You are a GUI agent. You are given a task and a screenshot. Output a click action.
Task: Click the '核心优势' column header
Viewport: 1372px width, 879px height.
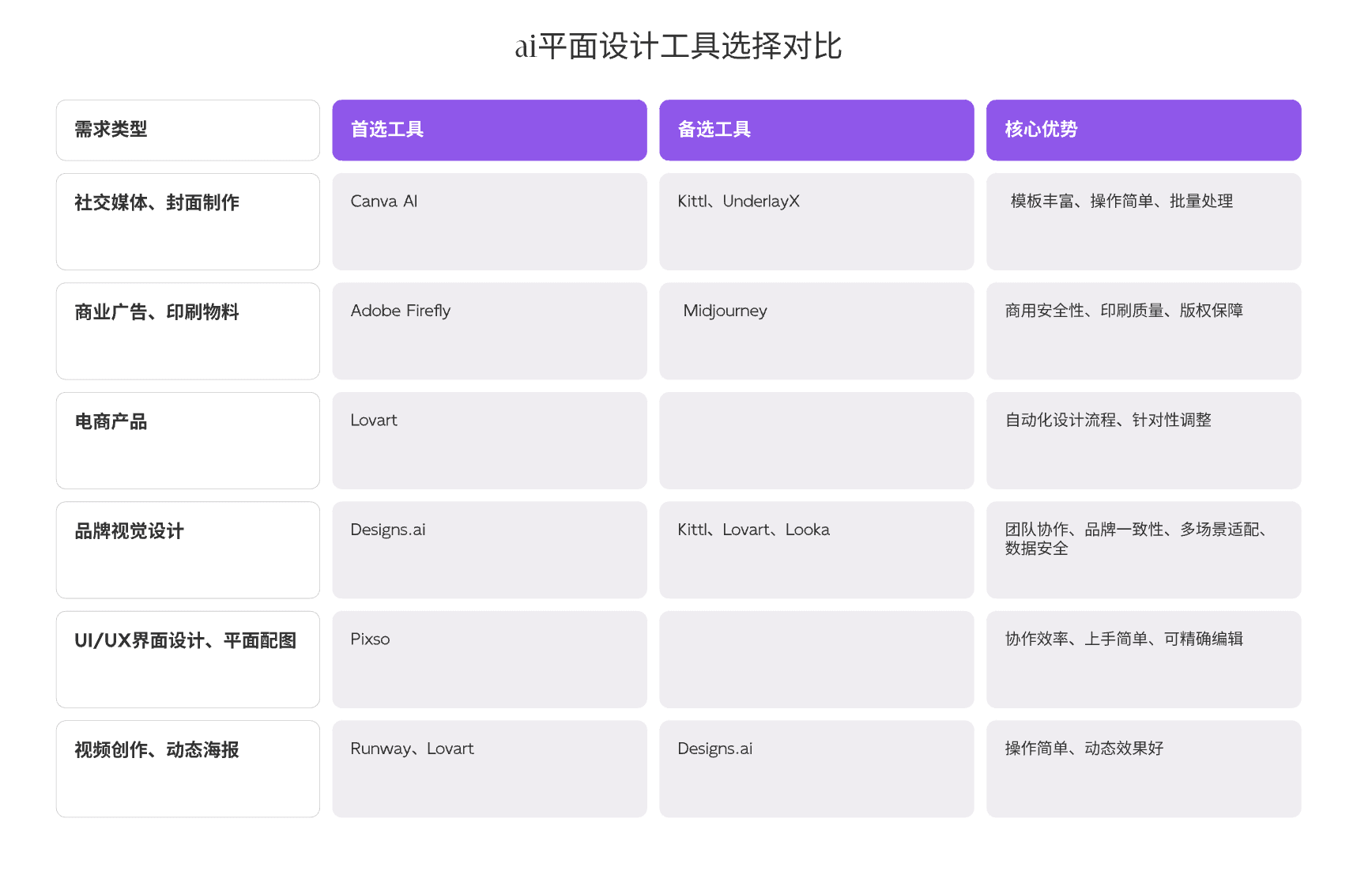pyautogui.click(x=1144, y=130)
